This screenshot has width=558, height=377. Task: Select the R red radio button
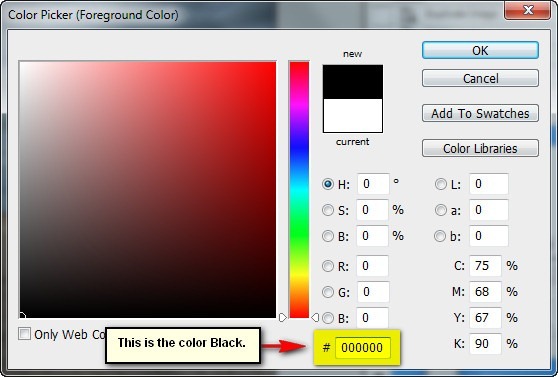tap(327, 266)
